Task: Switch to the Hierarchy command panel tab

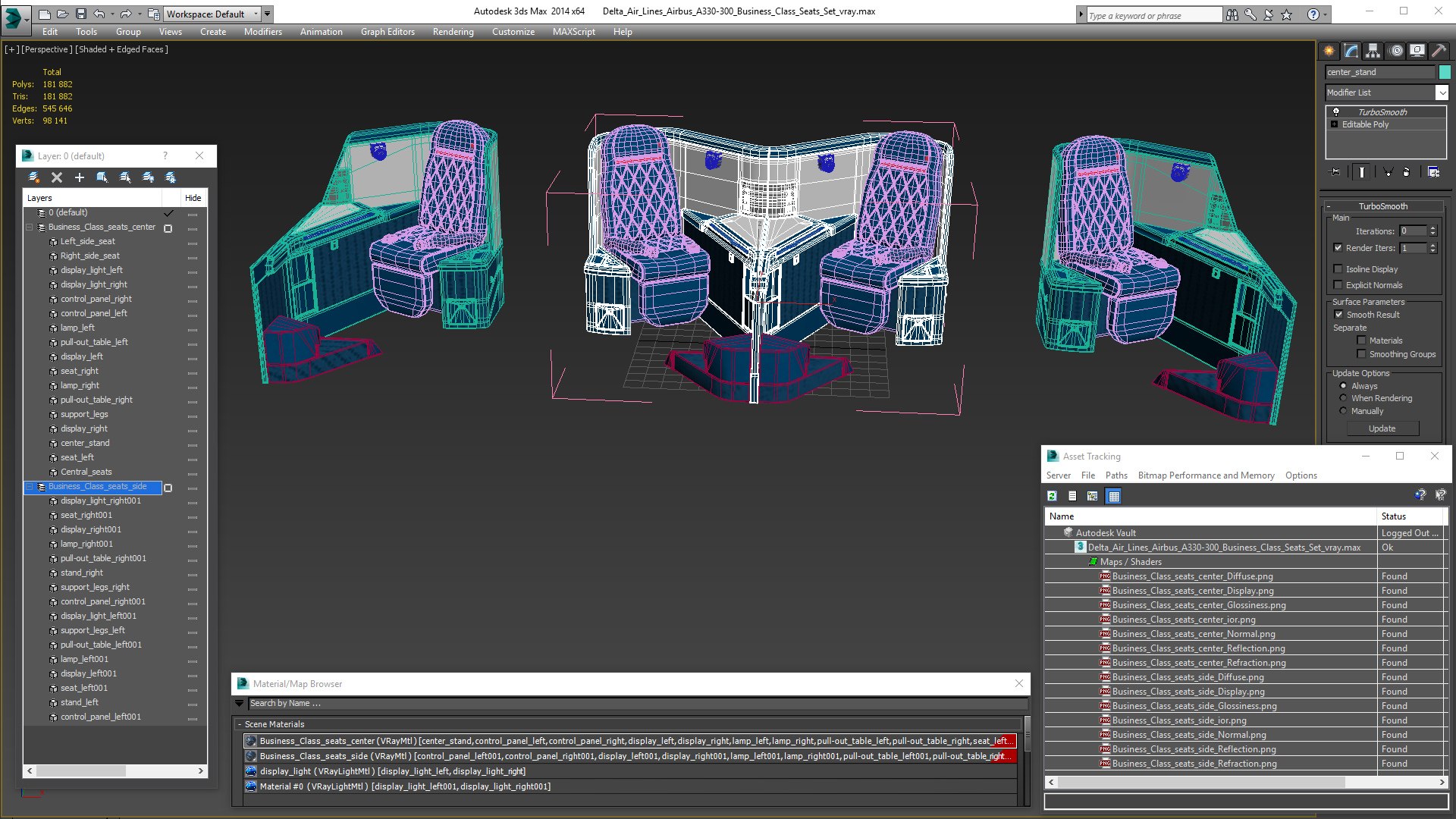Action: click(x=1373, y=51)
